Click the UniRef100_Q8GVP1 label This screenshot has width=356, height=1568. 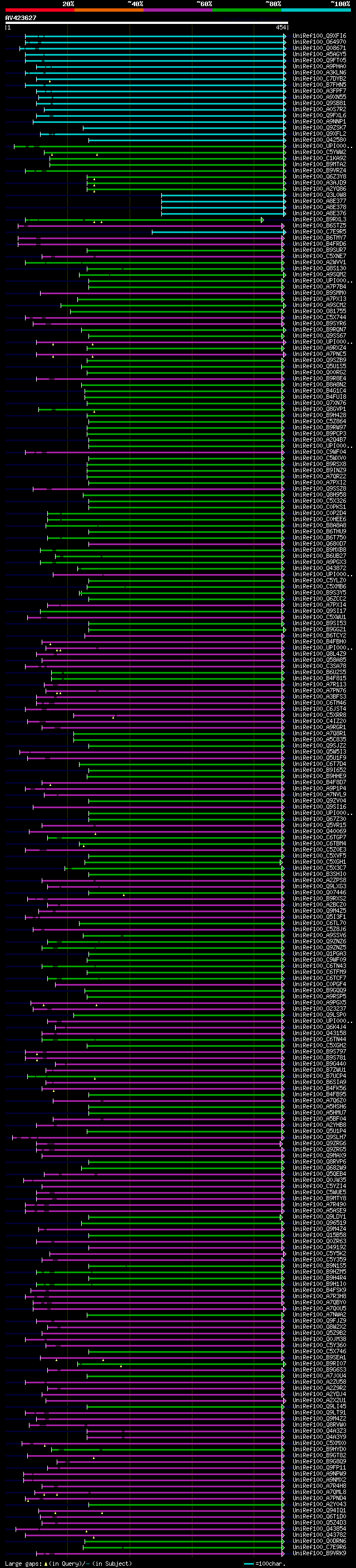pos(319,409)
